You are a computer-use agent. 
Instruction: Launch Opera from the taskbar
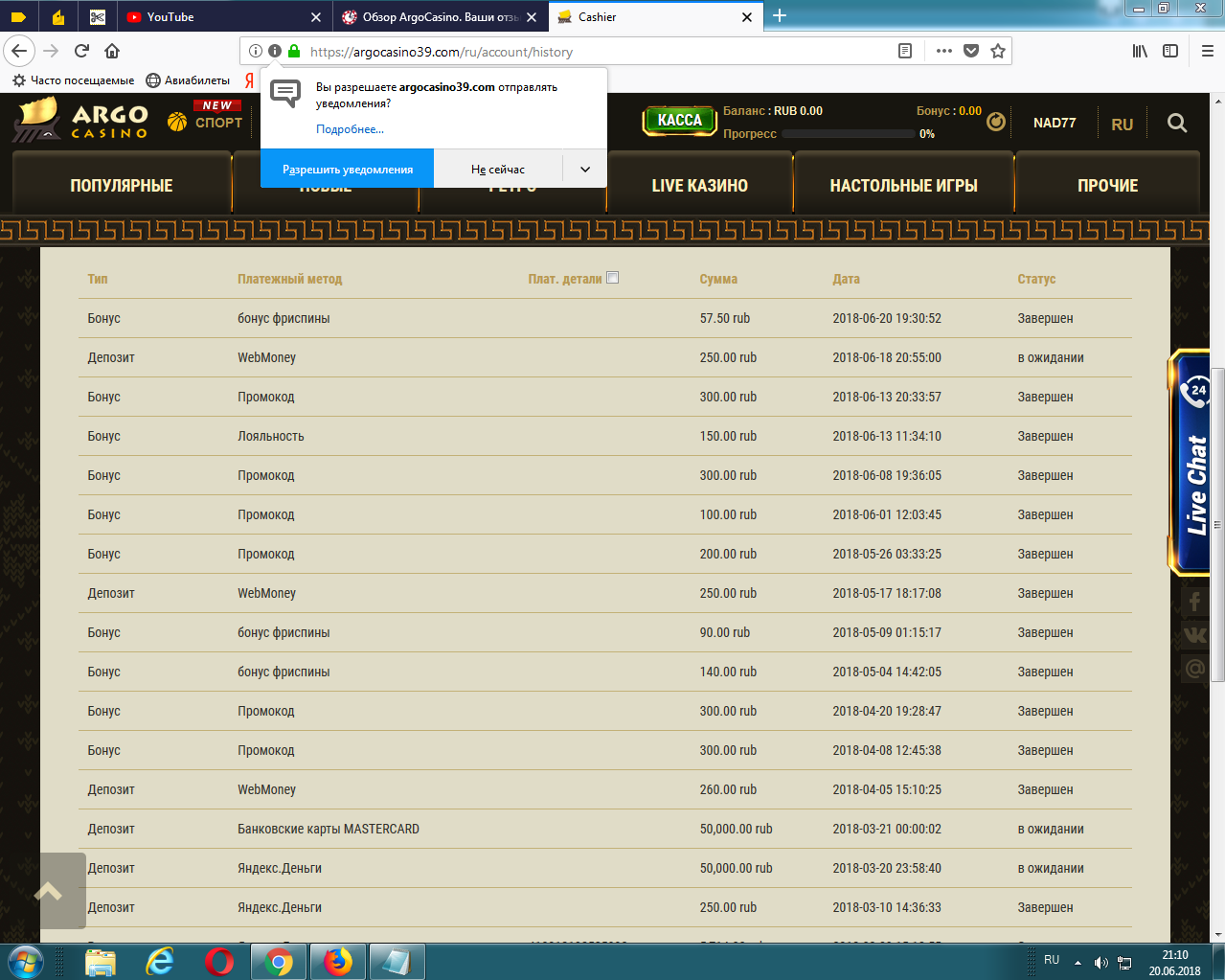(x=219, y=962)
